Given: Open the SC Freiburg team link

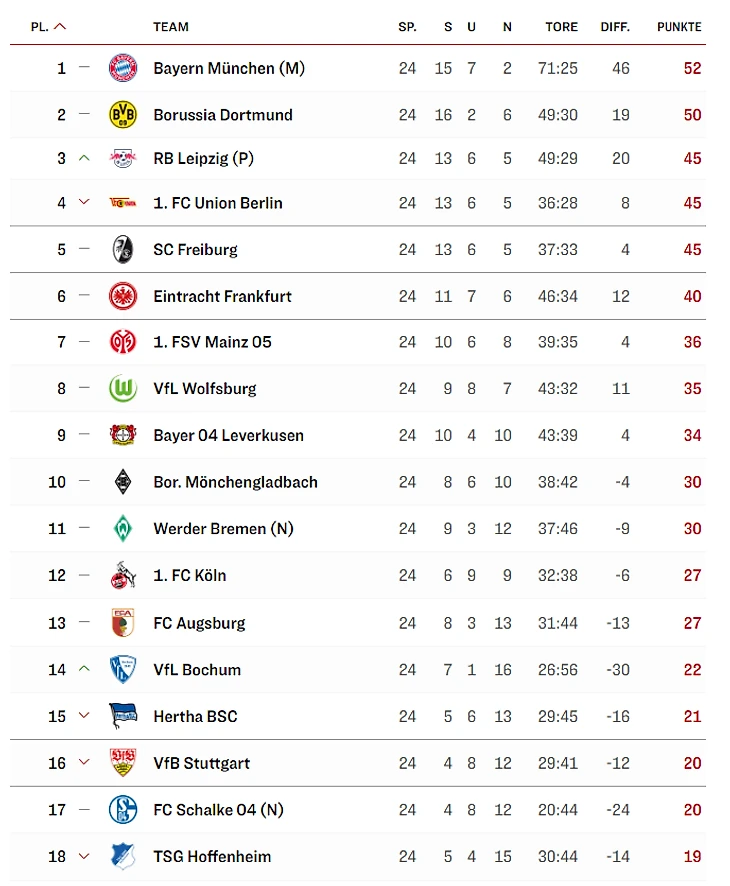Looking at the screenshot, I should coord(195,250).
